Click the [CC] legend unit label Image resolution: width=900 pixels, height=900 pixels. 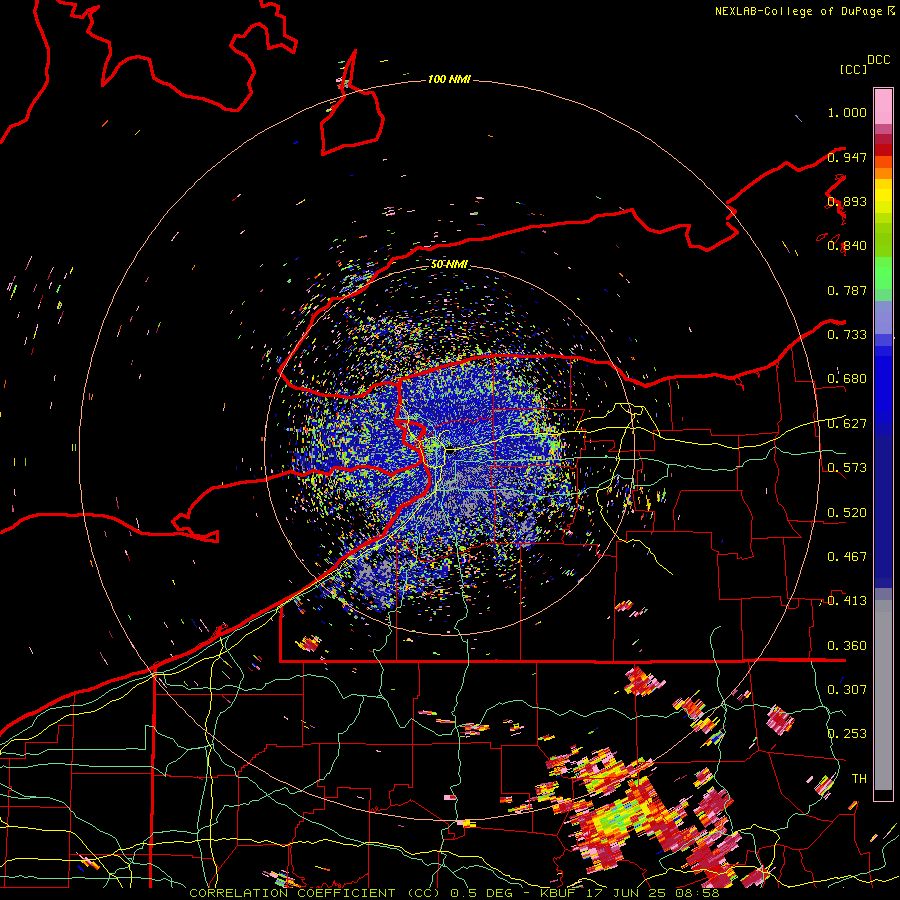coord(853,69)
